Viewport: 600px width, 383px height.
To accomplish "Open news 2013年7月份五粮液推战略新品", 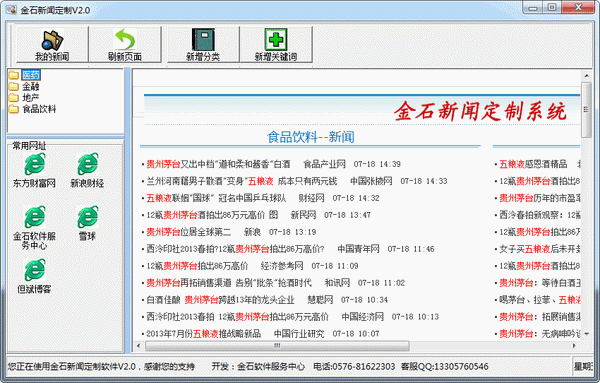I will pos(204,334).
